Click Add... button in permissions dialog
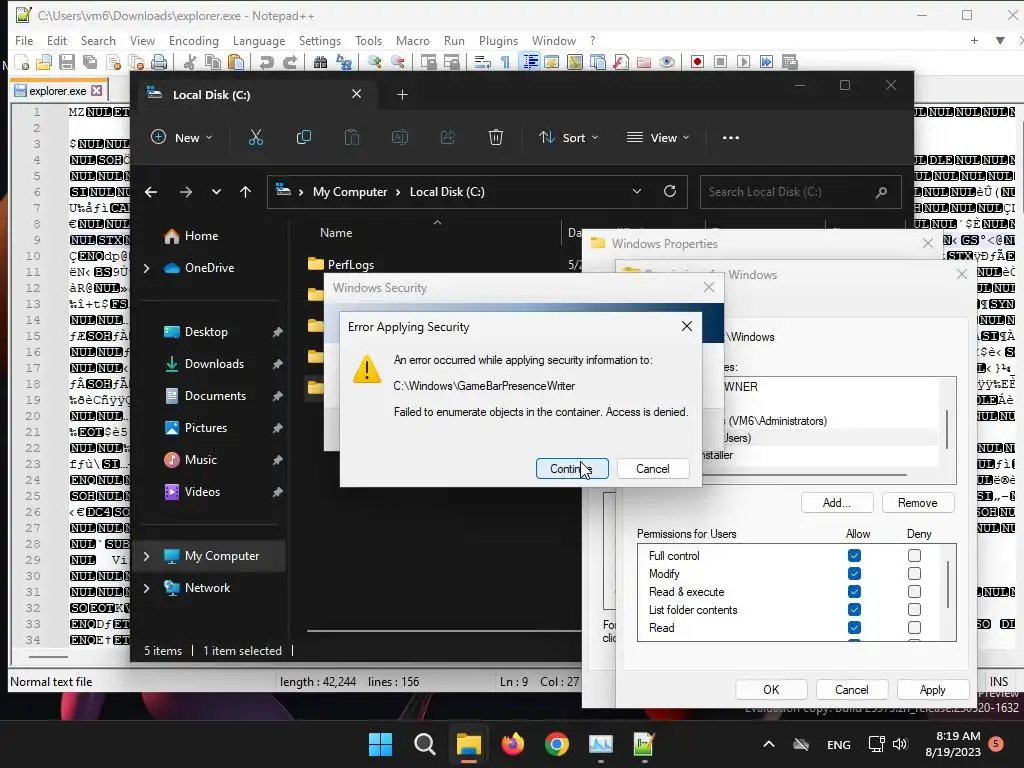The width and height of the screenshot is (1024, 768). [x=837, y=503]
